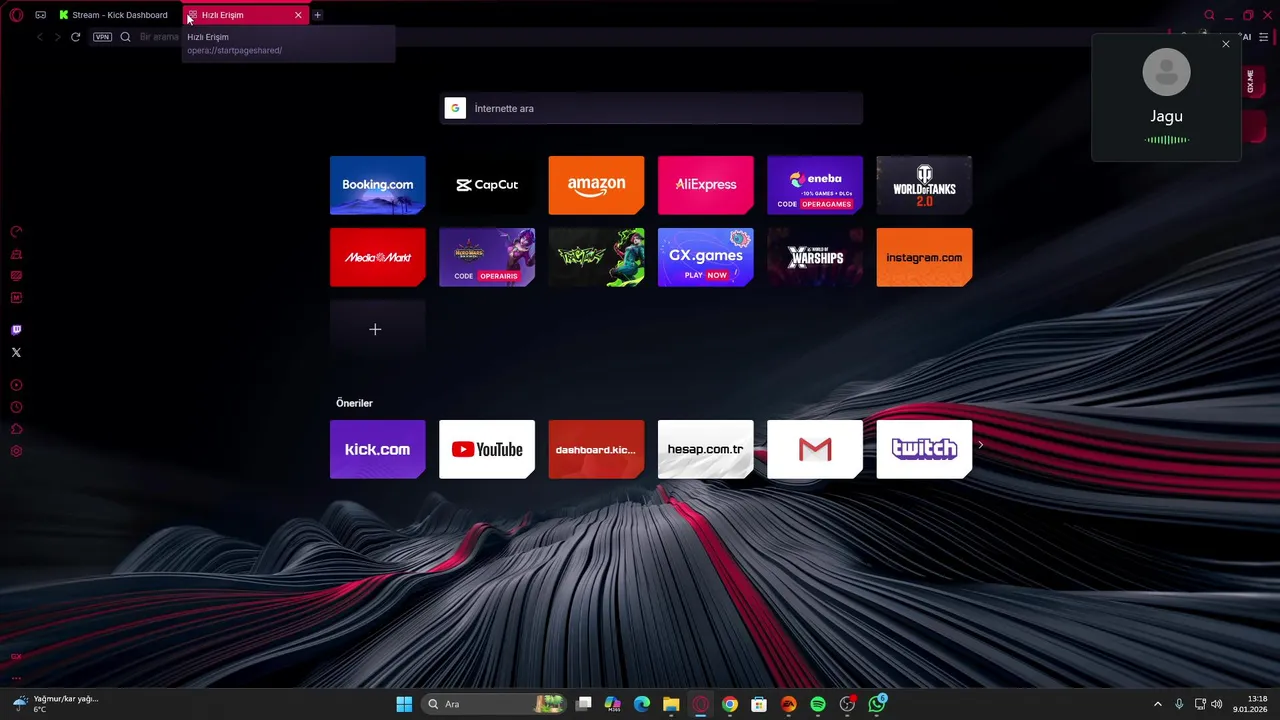1280x720 pixels.
Task: Open the GX Control gamepad icon
Action: tap(40, 15)
